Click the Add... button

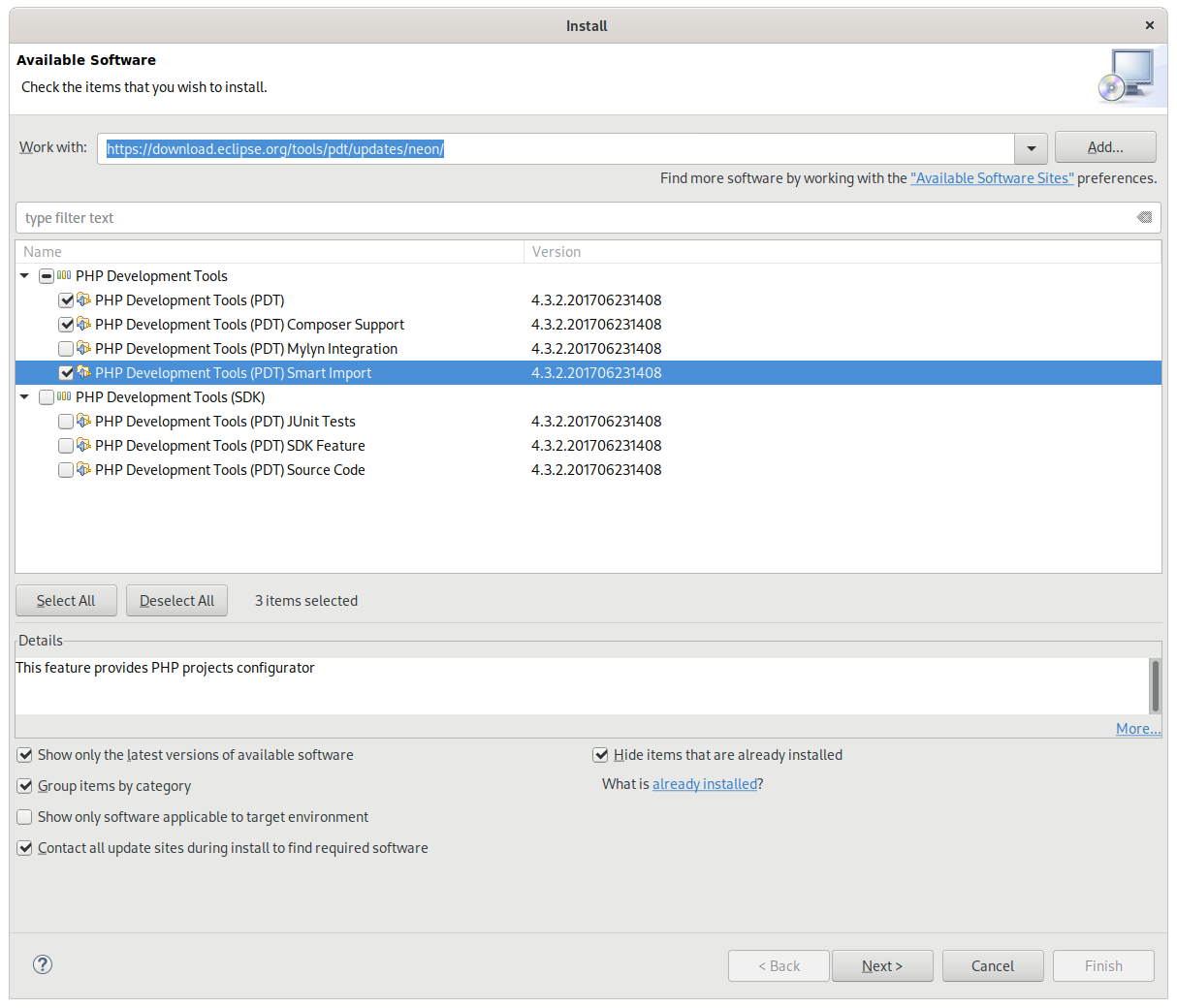tap(1104, 146)
